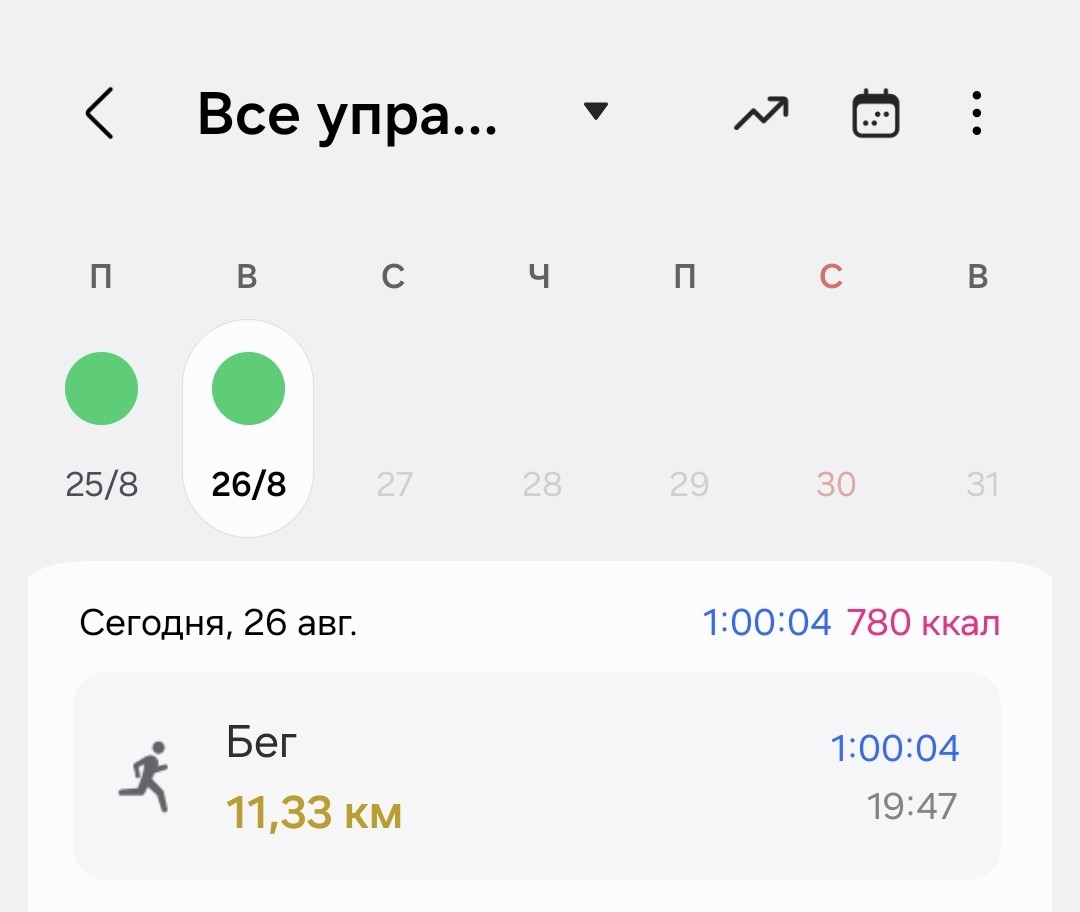This screenshot has width=1080, height=912.
Task: Choose date 25/8 in week strip
Action: (x=102, y=484)
